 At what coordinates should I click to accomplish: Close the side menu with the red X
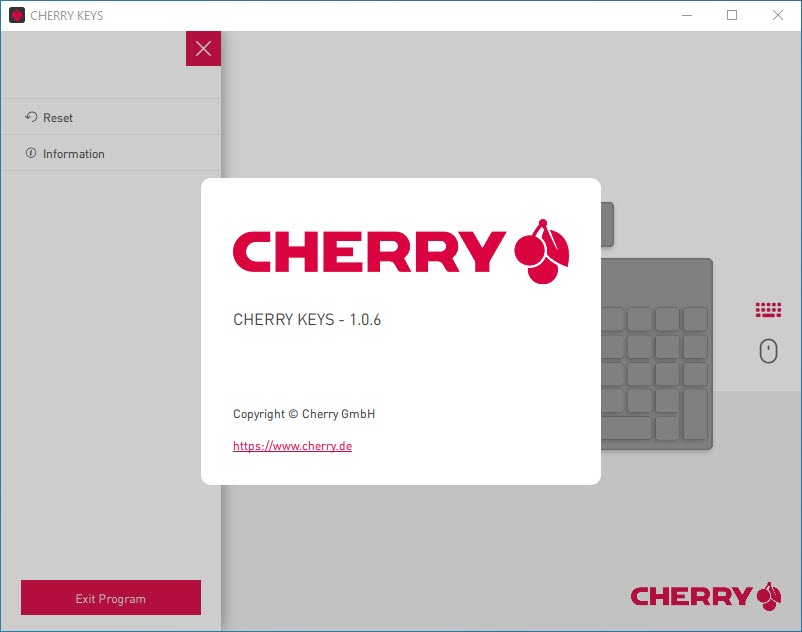click(203, 49)
